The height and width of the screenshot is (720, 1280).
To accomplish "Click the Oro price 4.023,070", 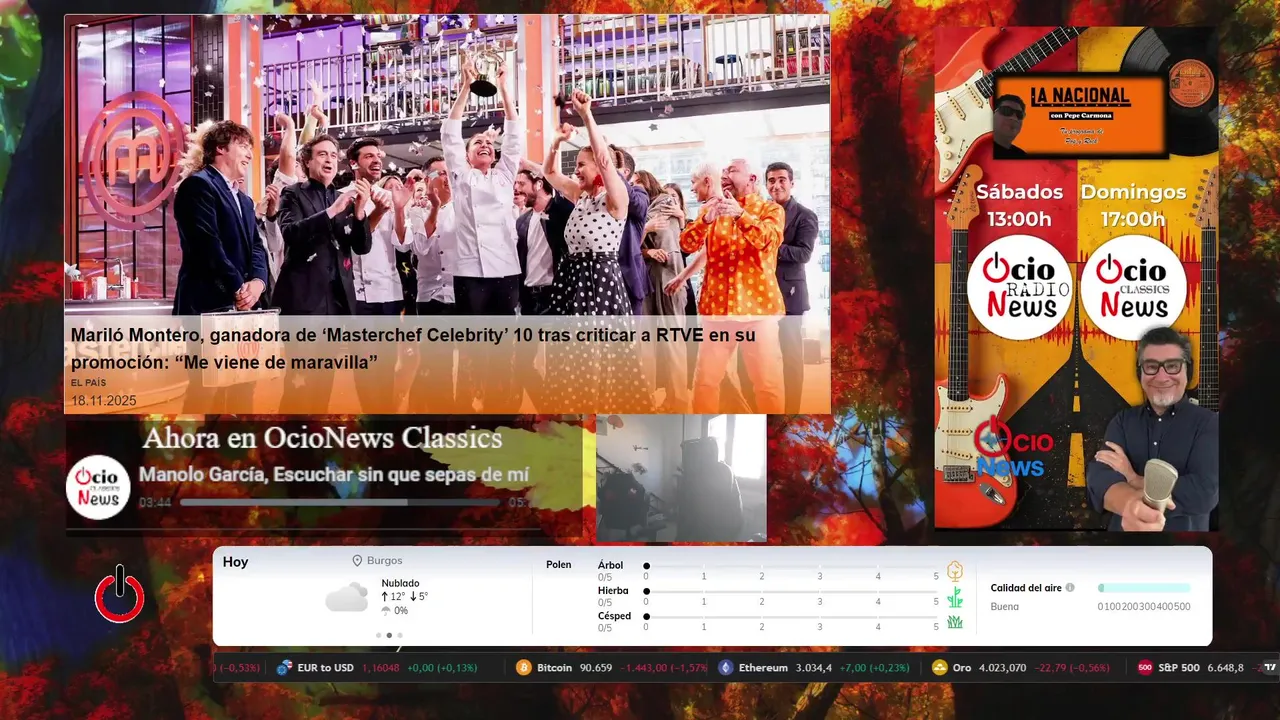I will tap(1001, 668).
